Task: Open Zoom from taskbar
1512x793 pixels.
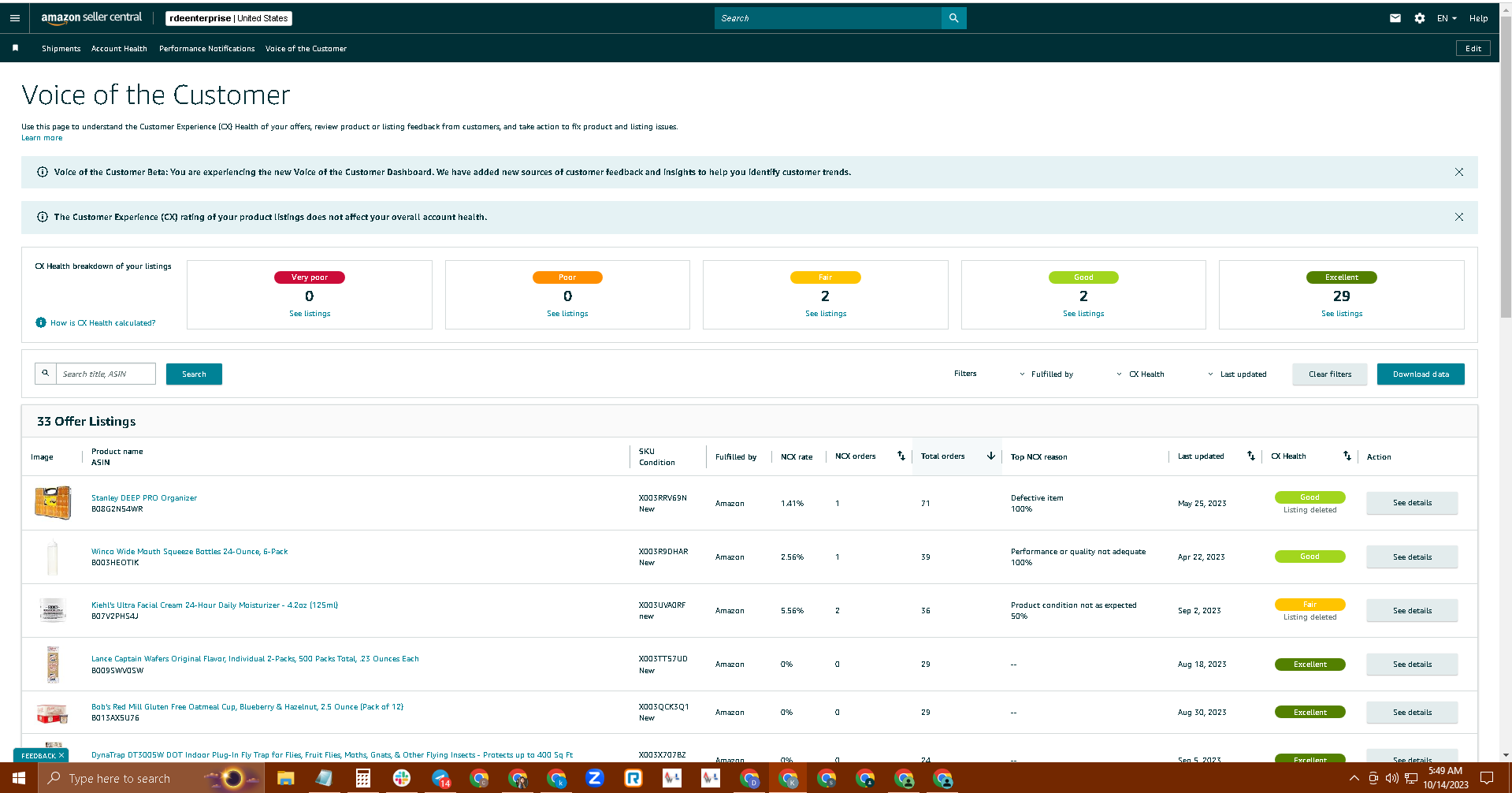Action: tap(594, 778)
